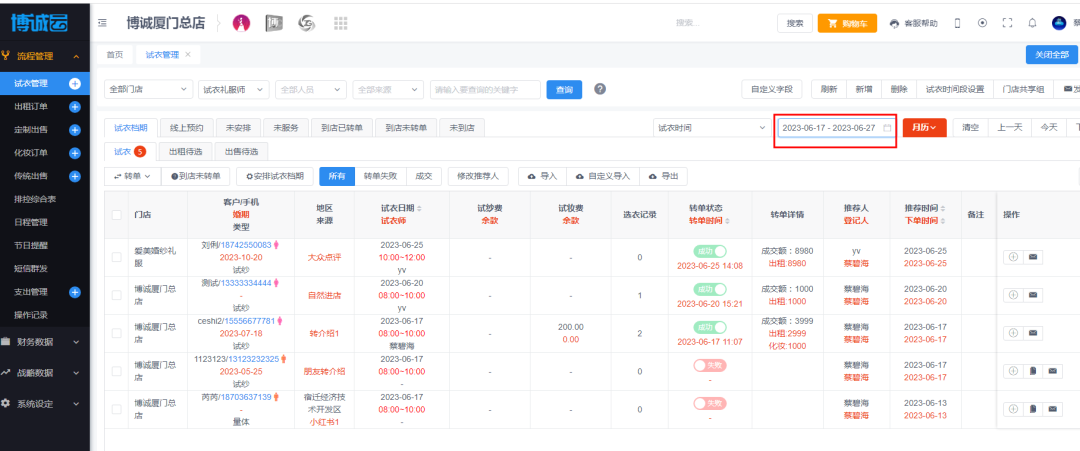Switch to the 首页 tab
1080x451 pixels.
pos(115,54)
